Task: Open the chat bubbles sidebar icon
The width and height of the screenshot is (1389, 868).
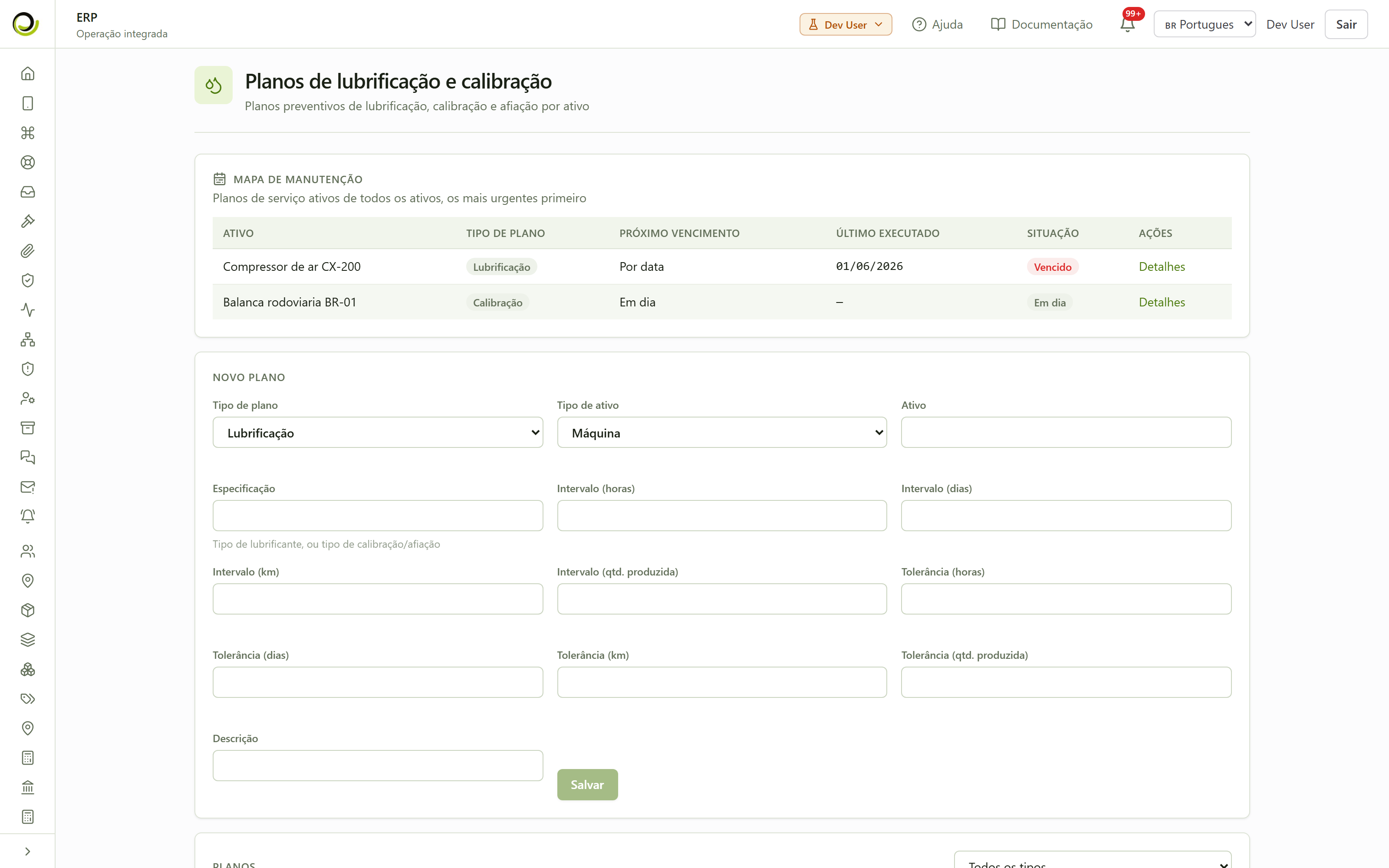Action: (x=27, y=457)
